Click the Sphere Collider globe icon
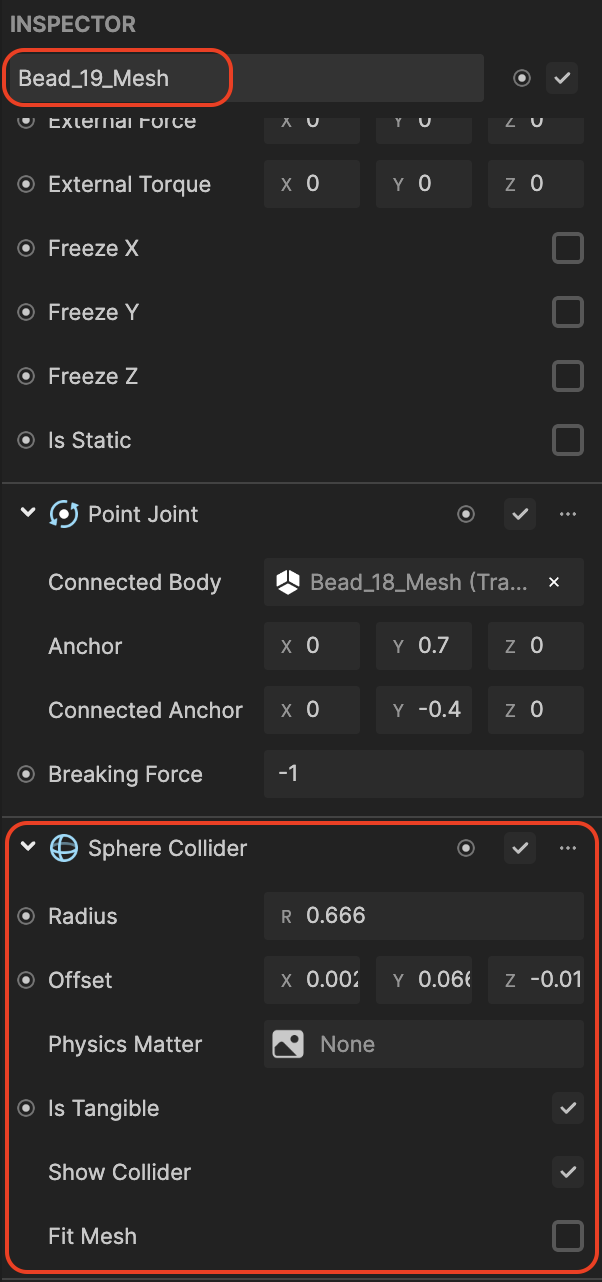 [64, 849]
